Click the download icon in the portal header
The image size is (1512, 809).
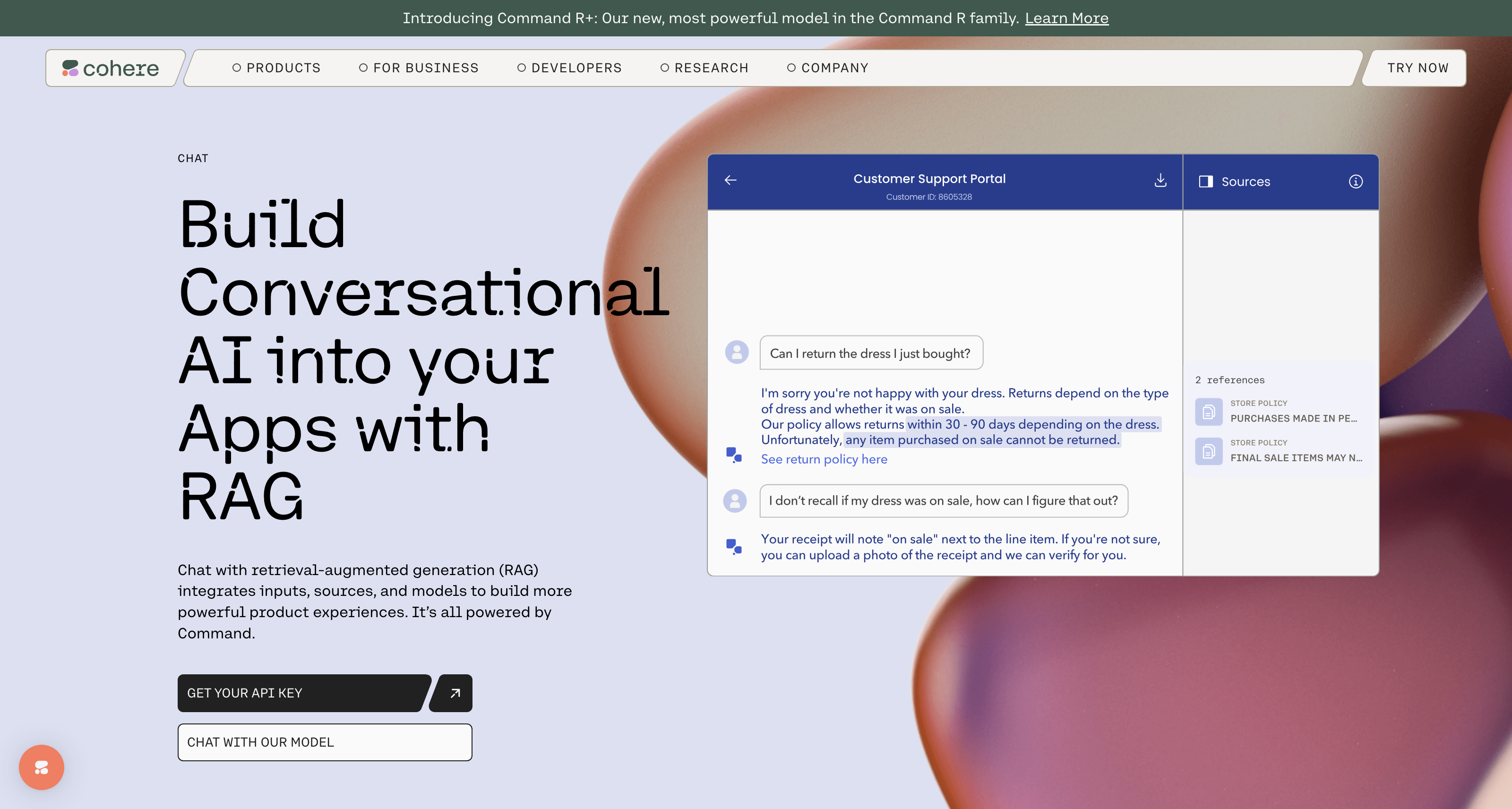(1160, 180)
